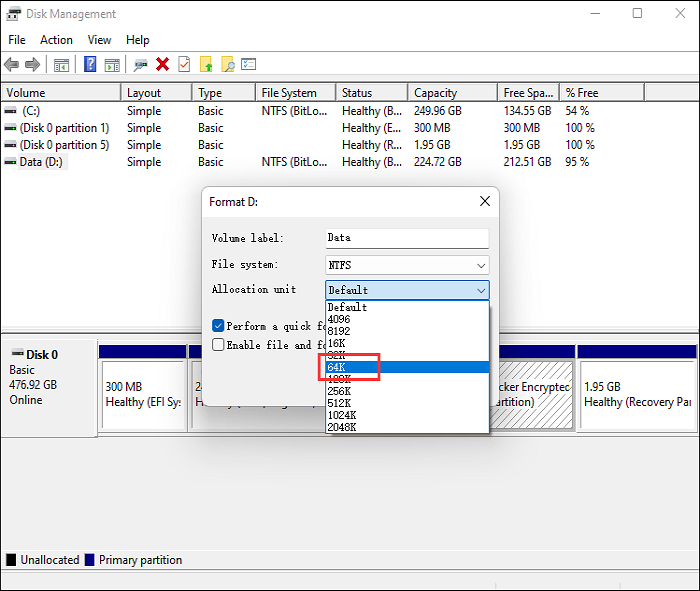The height and width of the screenshot is (591, 700).
Task: Choose 256K allocation unit size
Action: click(407, 391)
